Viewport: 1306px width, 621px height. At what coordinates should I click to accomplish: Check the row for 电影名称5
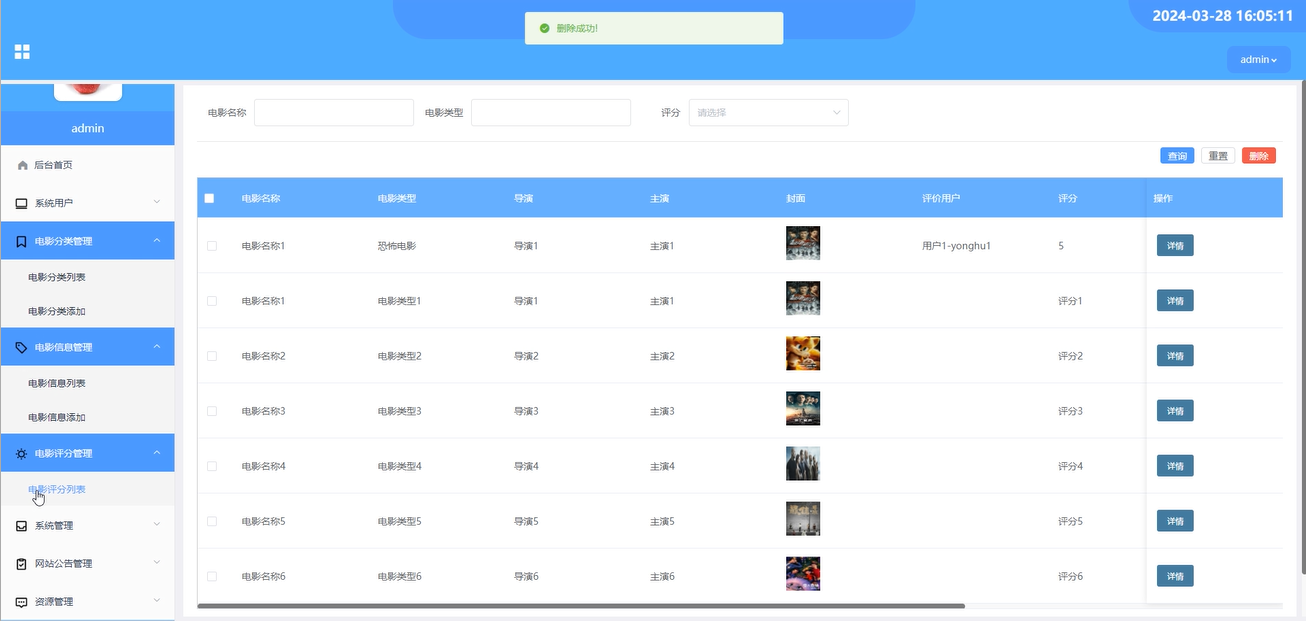[x=212, y=521]
